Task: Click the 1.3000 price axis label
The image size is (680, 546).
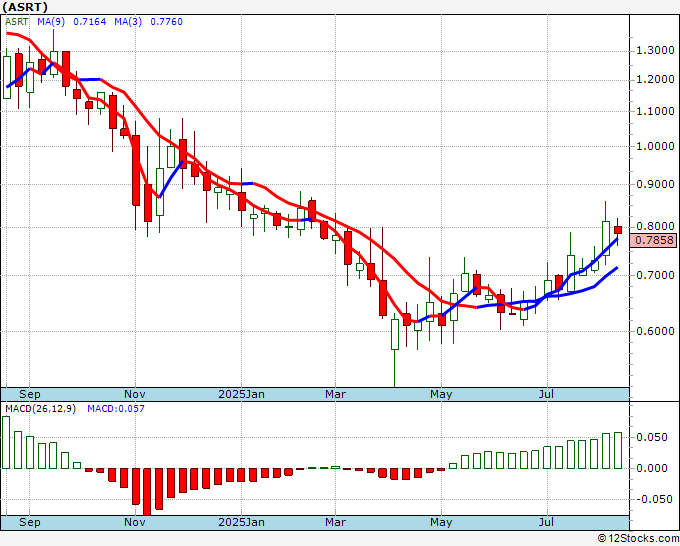Action: tap(655, 51)
